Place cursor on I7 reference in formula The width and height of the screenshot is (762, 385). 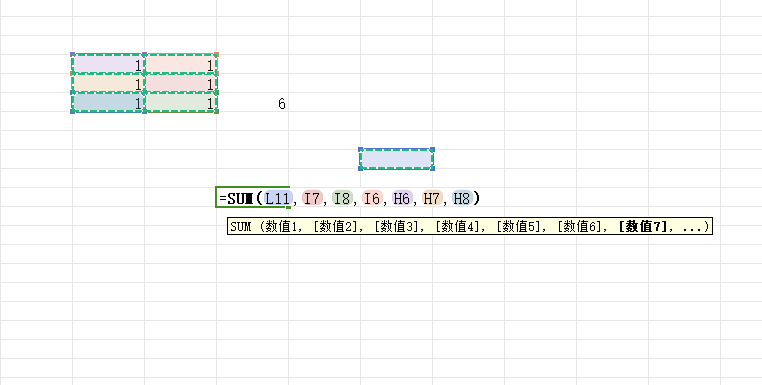click(x=312, y=198)
